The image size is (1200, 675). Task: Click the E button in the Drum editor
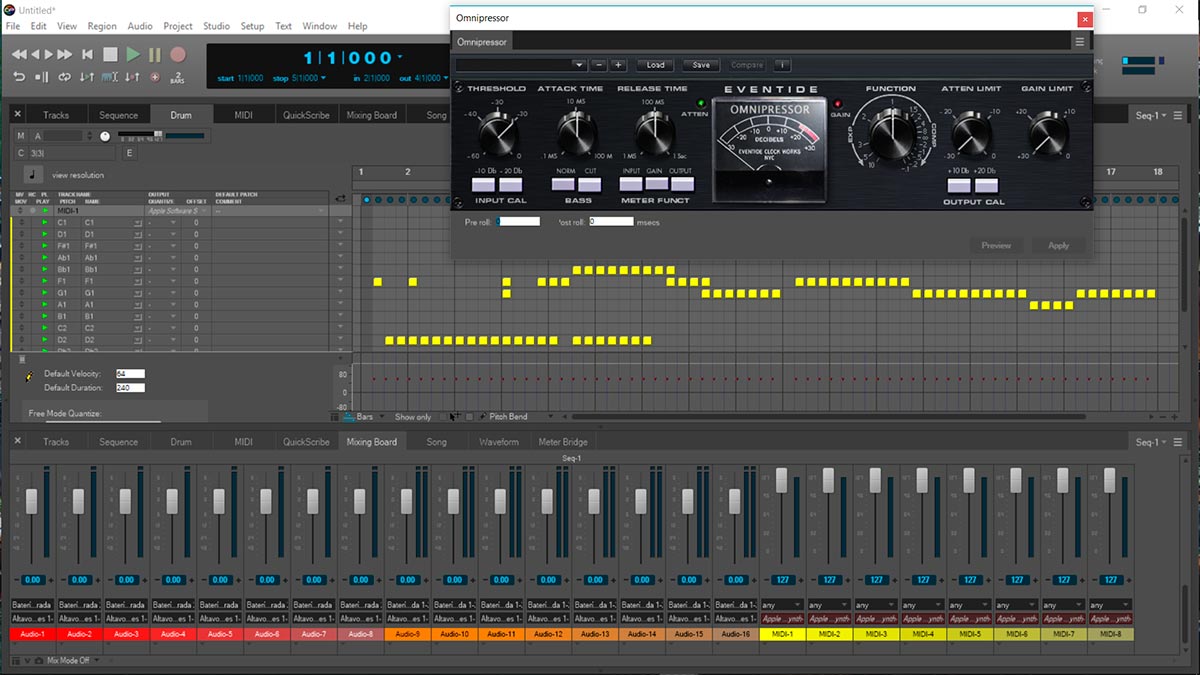[129, 153]
